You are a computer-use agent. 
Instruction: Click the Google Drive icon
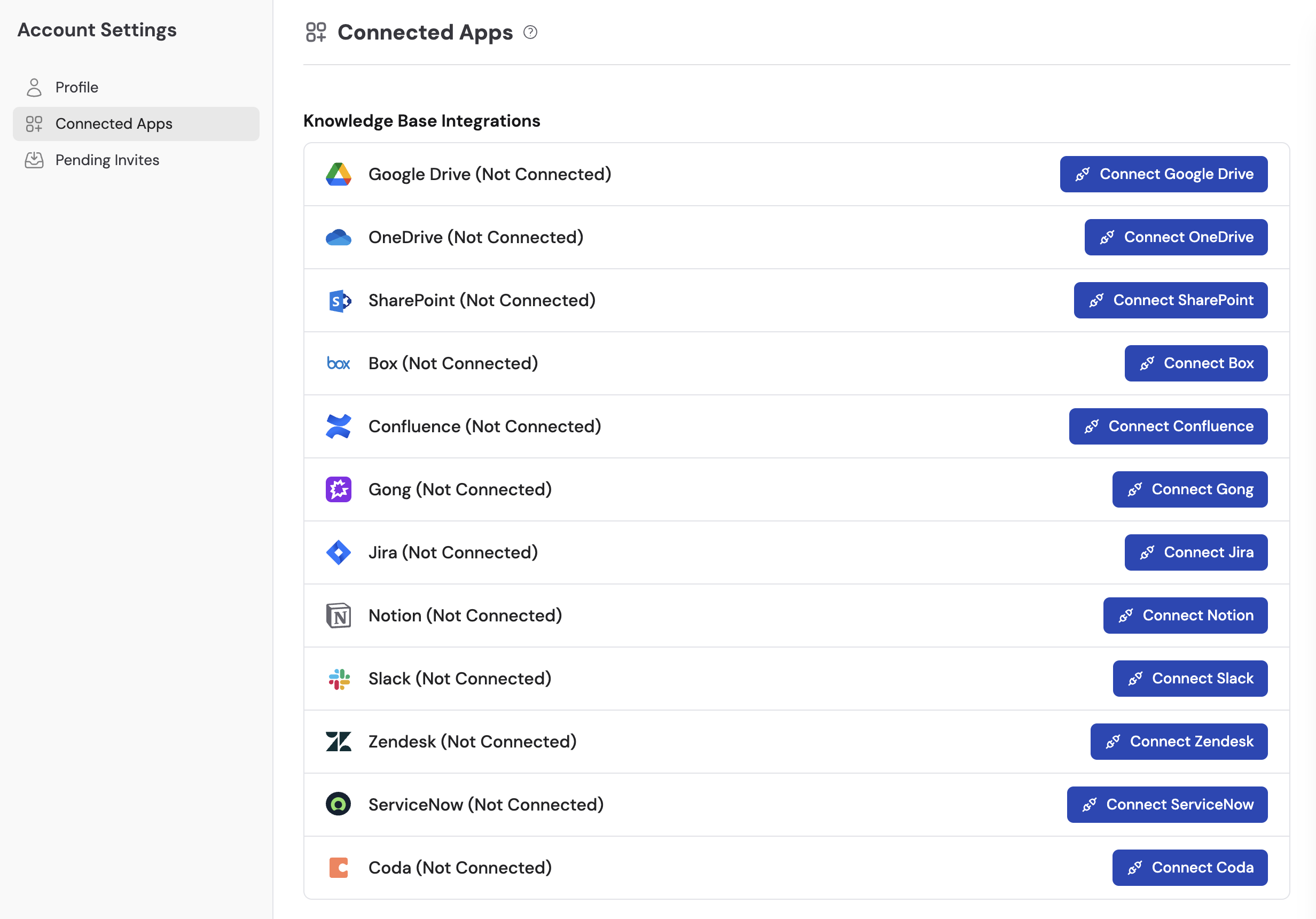pyautogui.click(x=338, y=174)
